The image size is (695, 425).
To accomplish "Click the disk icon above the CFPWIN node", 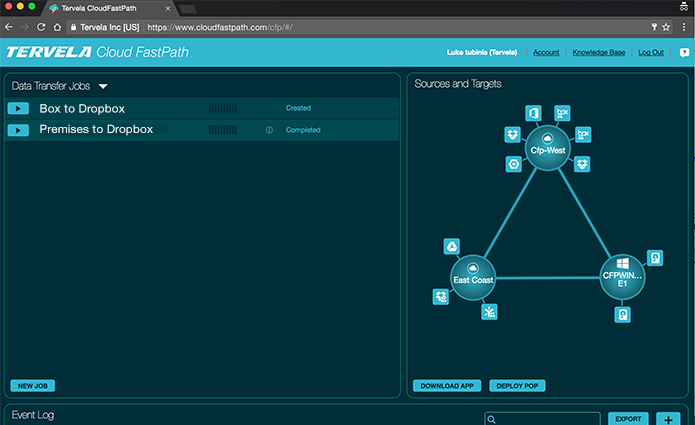I will click(x=655, y=257).
